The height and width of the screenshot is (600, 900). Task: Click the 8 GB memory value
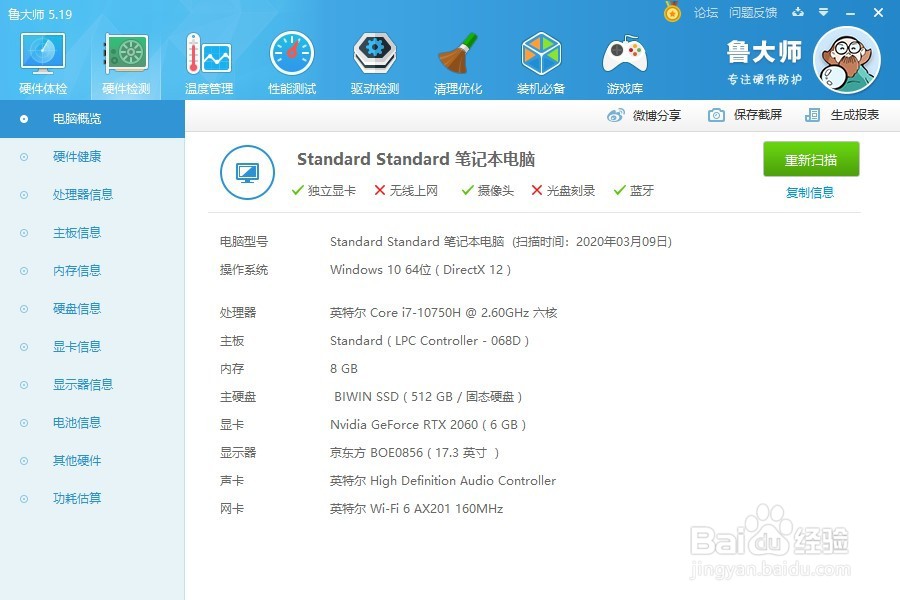point(344,369)
